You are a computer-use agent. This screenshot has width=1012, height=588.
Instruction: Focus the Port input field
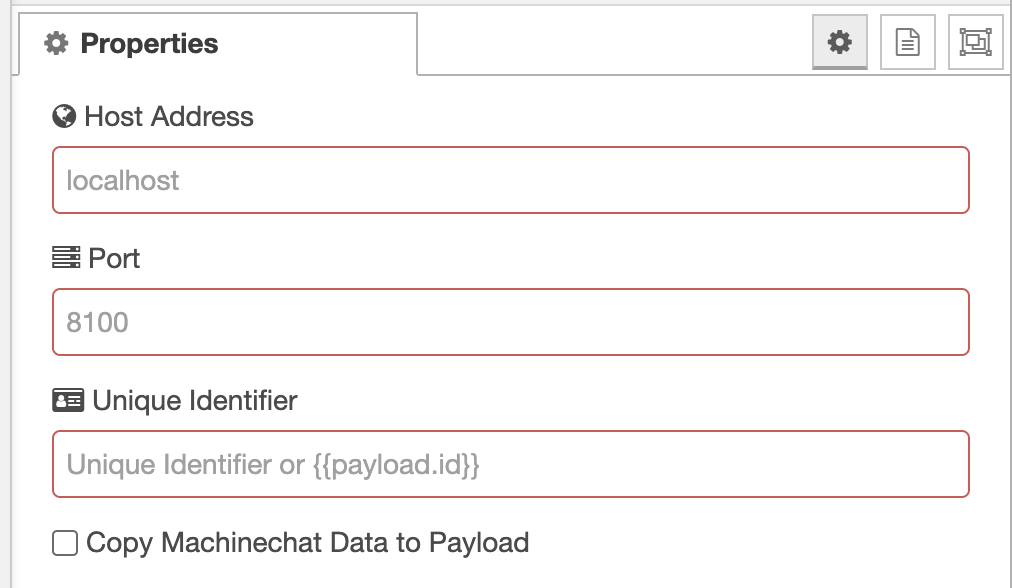[510, 322]
